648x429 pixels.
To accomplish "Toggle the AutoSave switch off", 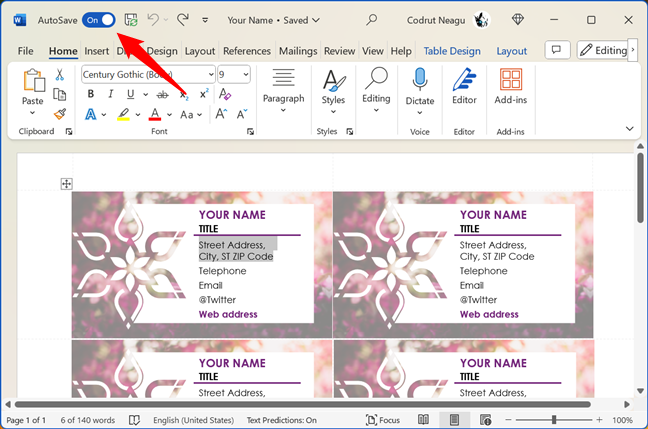I will tap(98, 20).
